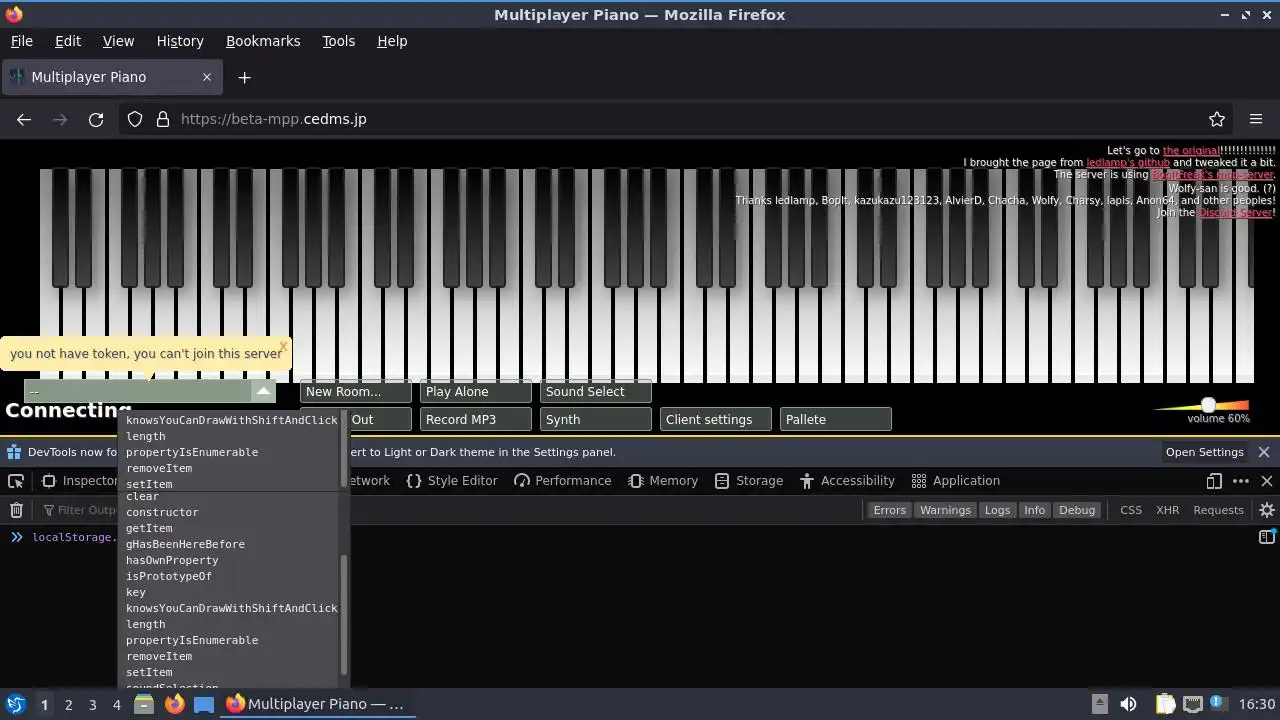Image resolution: width=1280 pixels, height=720 pixels.
Task: Open the file manager from the taskbar
Action: 144,704
